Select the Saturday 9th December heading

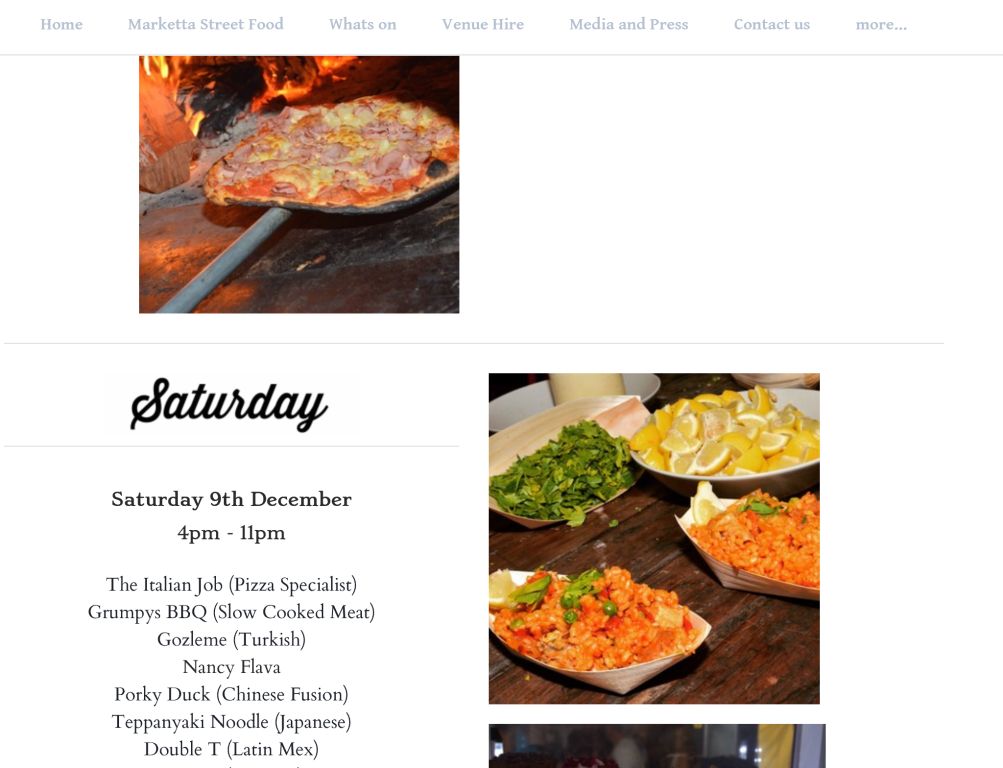(231, 499)
